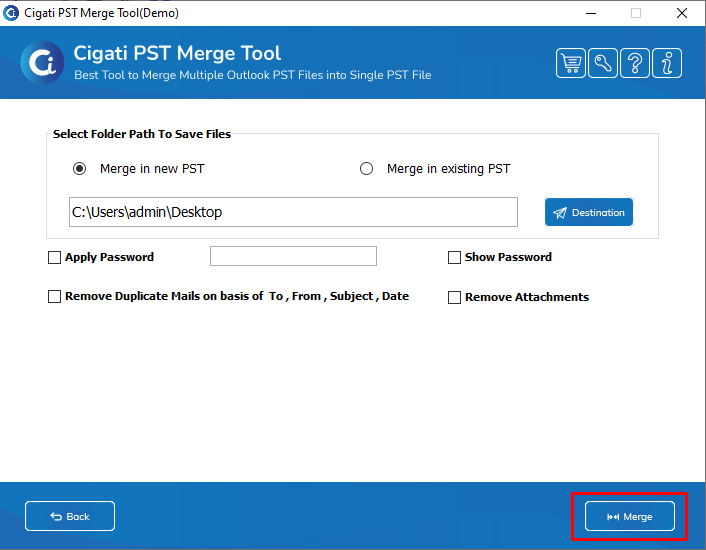This screenshot has height=550, width=706.
Task: Click the 'Cigati PST Merge Tool' heading
Action: (x=177, y=53)
